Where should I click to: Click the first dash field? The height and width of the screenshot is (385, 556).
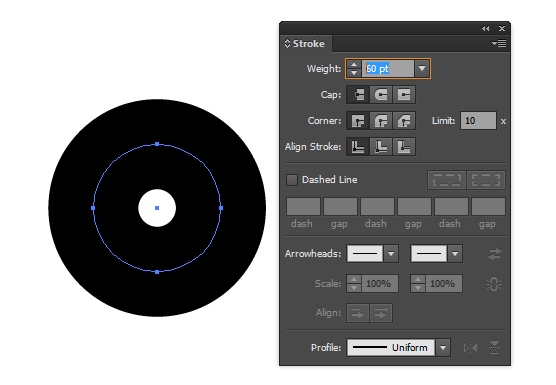coord(304,207)
